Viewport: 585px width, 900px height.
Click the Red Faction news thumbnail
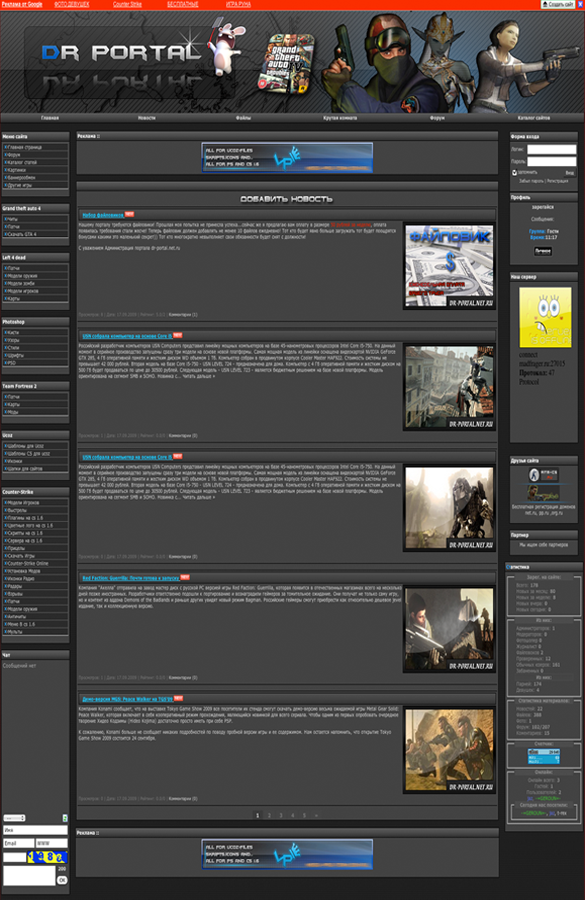[450, 629]
